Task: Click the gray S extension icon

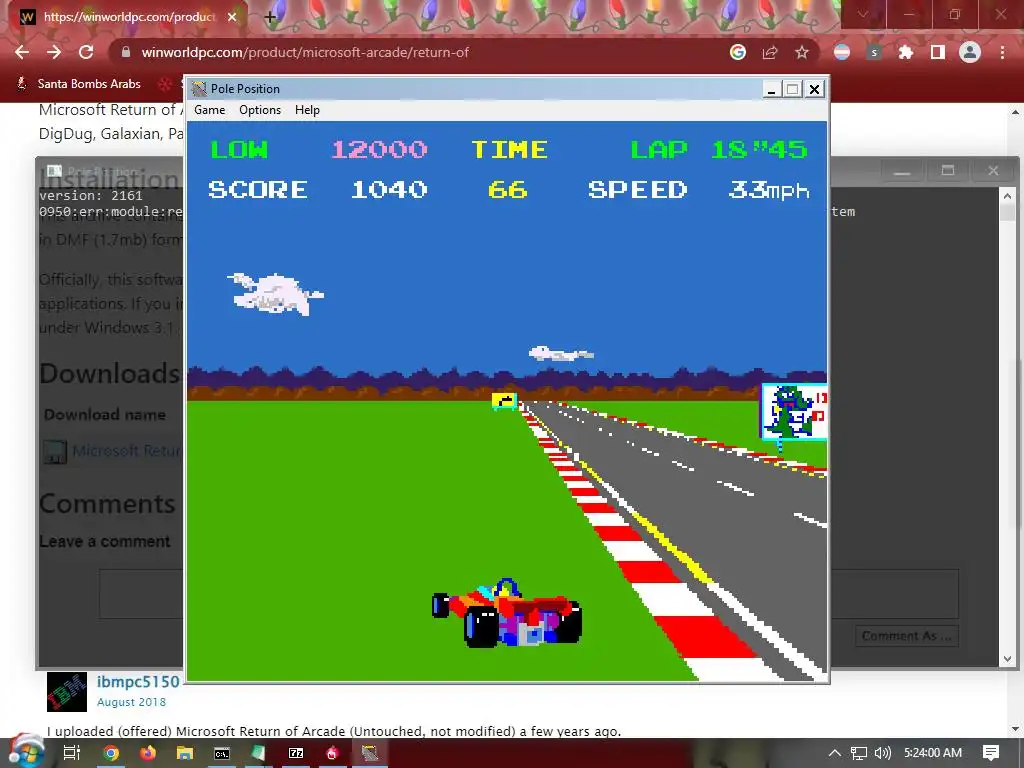Action: coord(874,53)
